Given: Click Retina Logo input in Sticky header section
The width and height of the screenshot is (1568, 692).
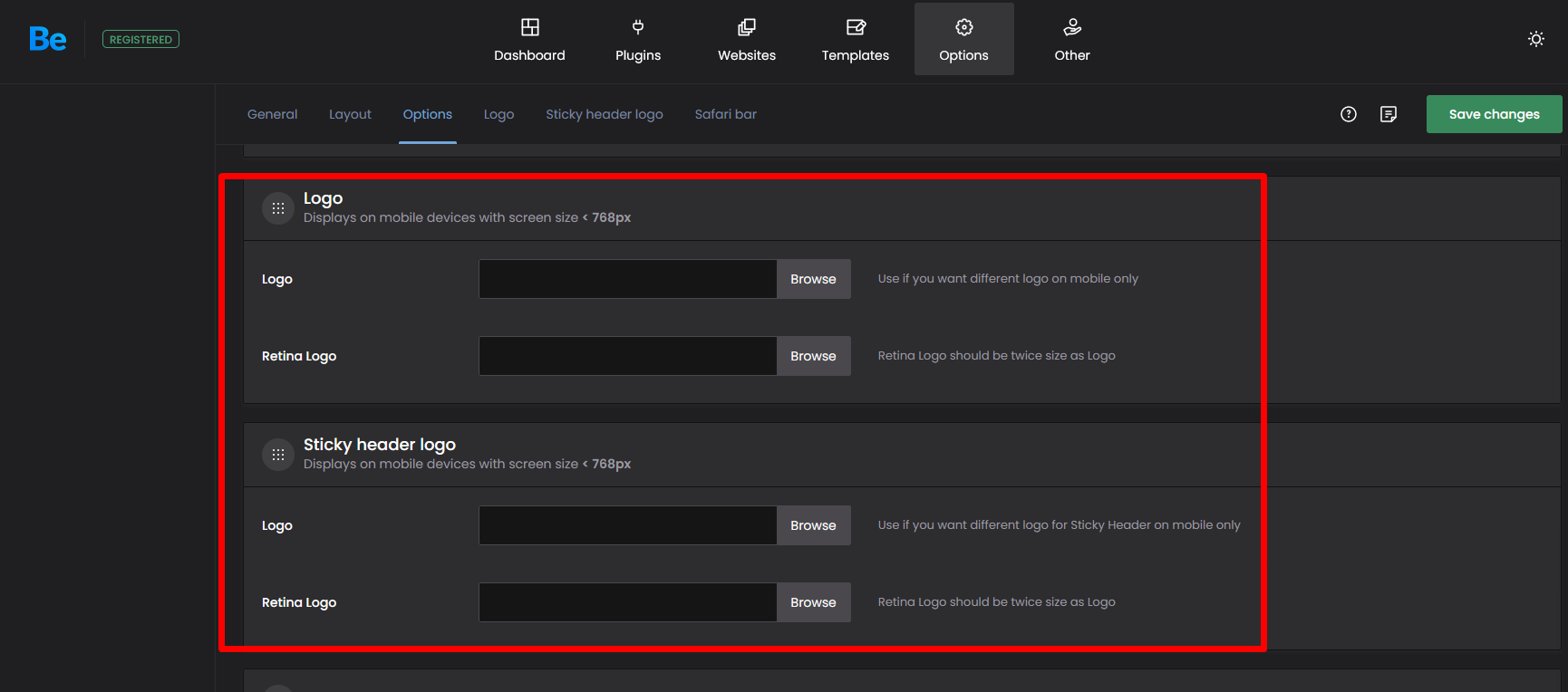Looking at the screenshot, I should tap(628, 602).
